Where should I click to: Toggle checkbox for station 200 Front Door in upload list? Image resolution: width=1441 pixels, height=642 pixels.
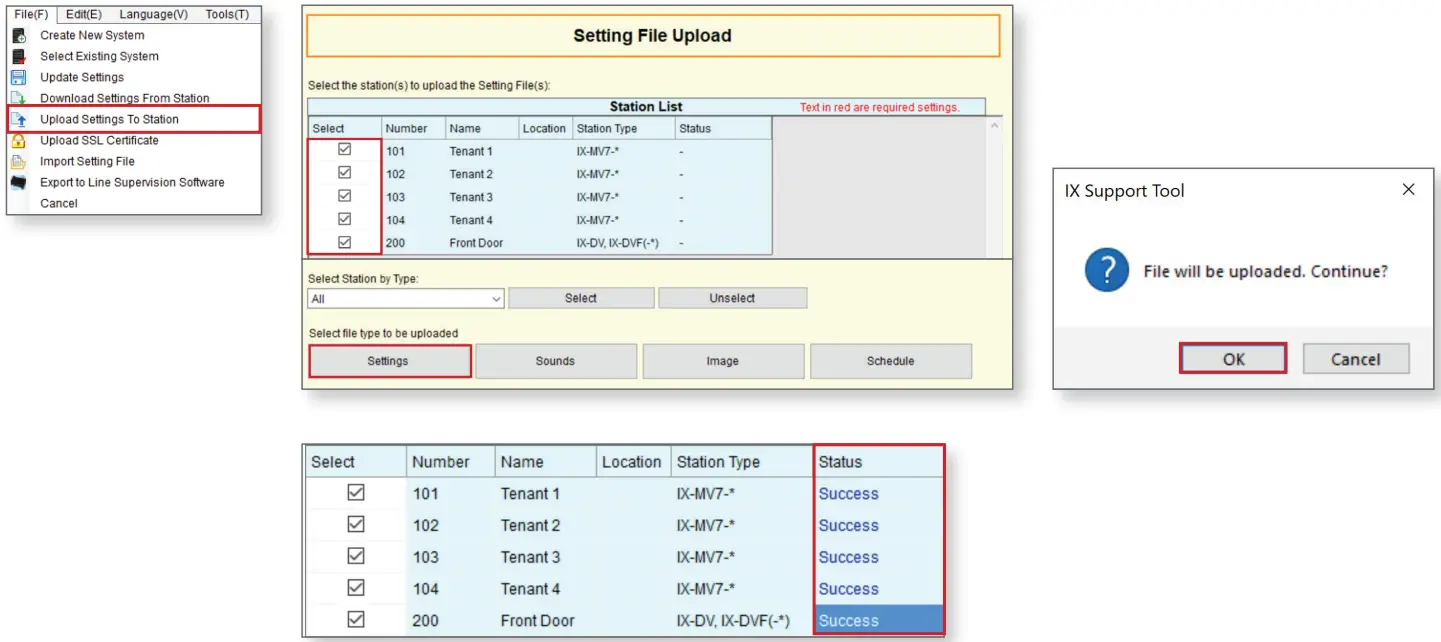coord(345,242)
